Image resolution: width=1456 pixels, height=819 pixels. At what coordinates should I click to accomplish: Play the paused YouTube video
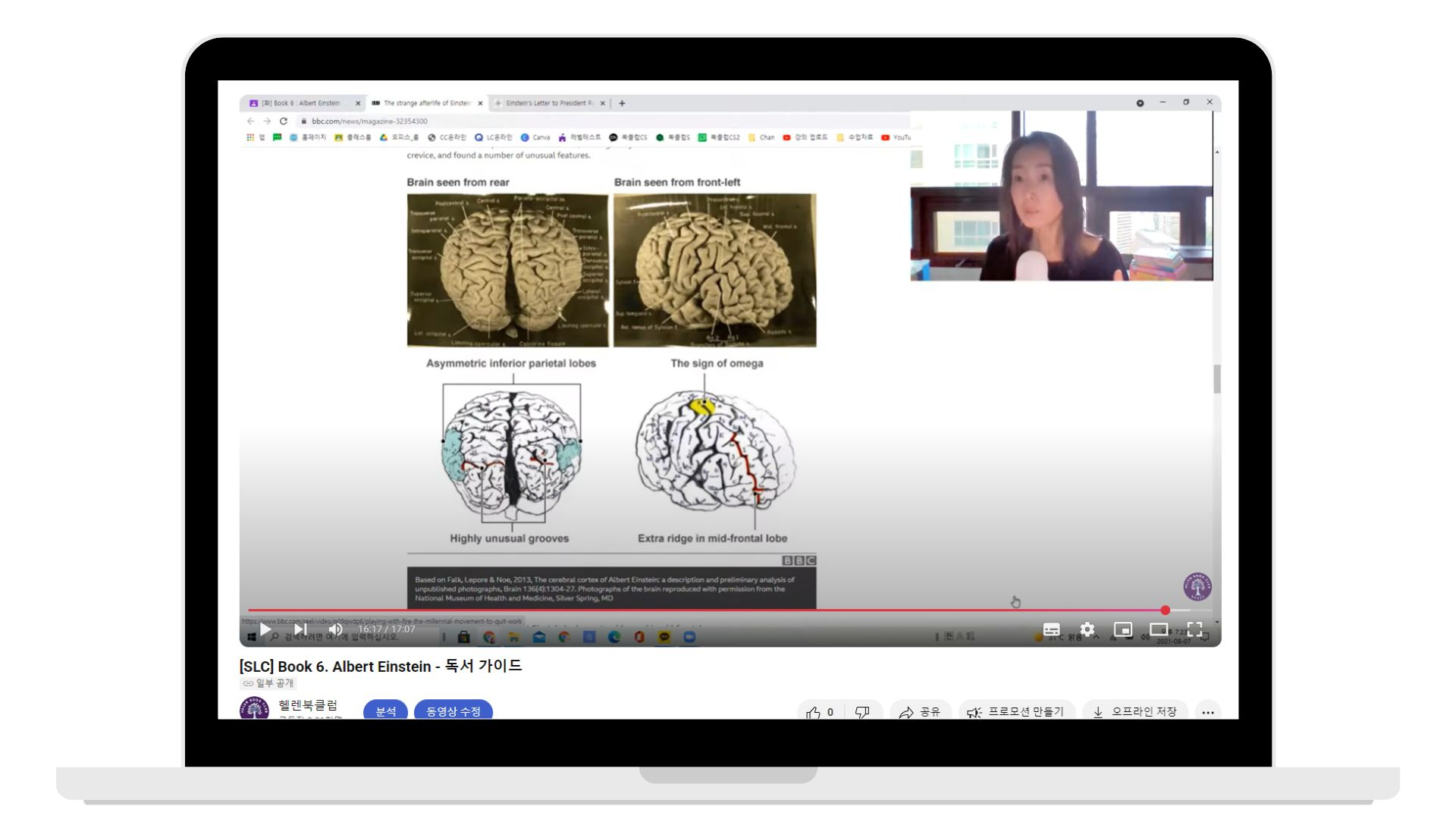pyautogui.click(x=265, y=629)
